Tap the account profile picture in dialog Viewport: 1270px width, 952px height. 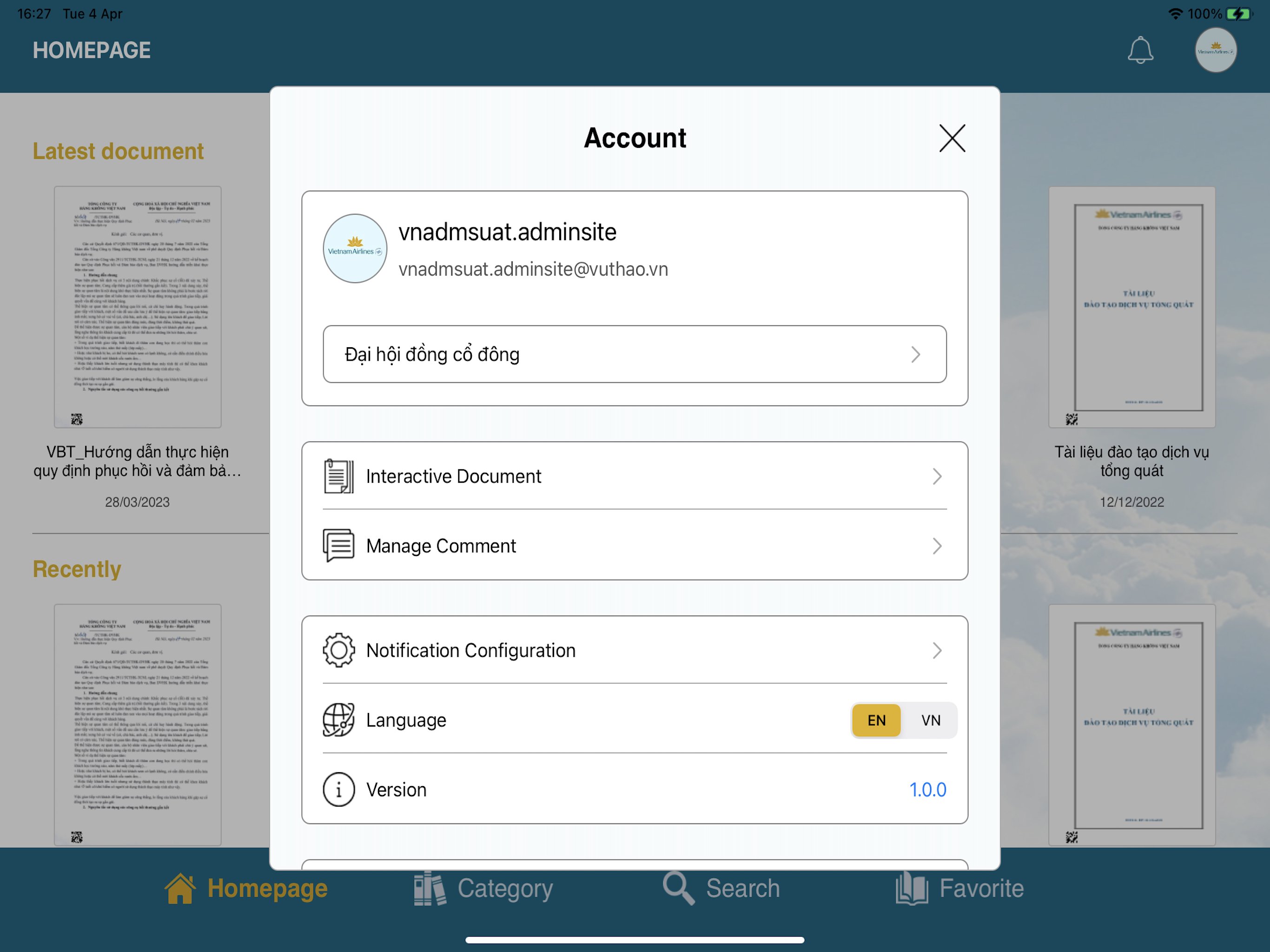pos(355,249)
